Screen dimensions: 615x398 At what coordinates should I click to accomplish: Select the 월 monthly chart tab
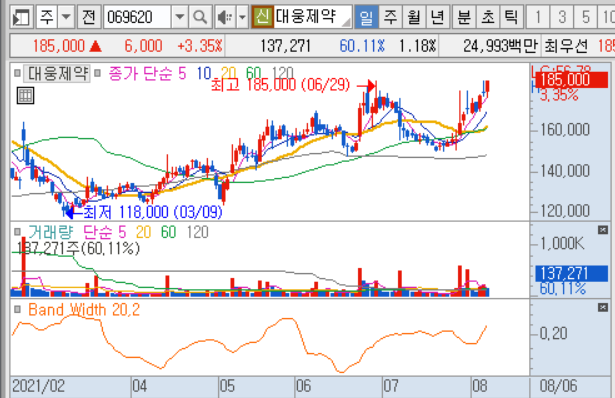tap(414, 17)
